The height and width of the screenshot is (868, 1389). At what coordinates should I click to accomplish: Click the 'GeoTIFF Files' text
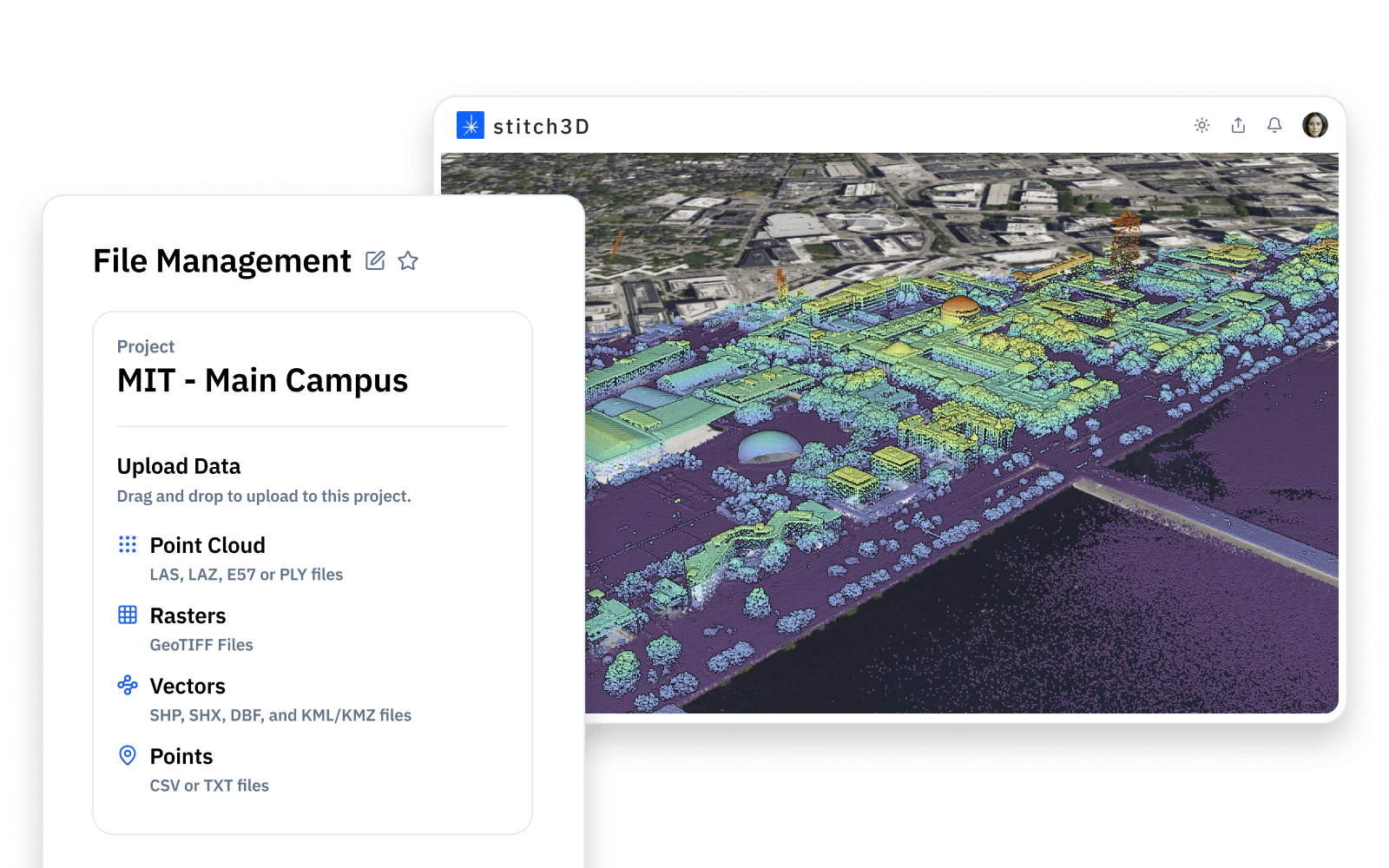point(201,645)
